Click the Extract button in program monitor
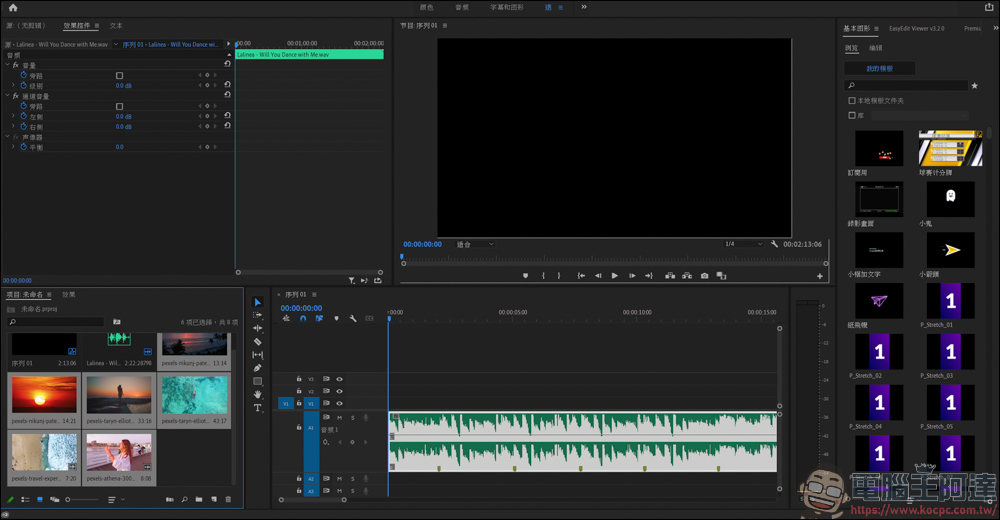Image resolution: width=1000 pixels, height=520 pixels. 687,276
